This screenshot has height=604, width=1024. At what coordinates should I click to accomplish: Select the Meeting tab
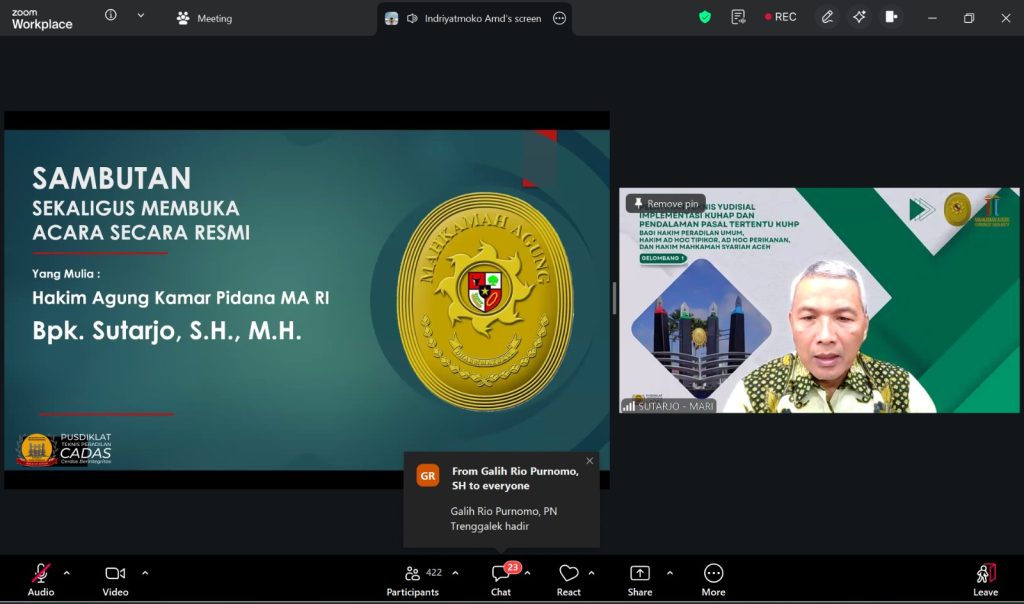(204, 18)
